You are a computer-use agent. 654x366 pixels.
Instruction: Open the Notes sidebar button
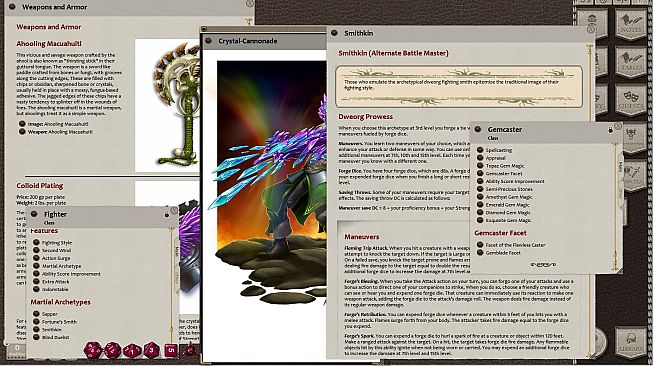click(631, 25)
